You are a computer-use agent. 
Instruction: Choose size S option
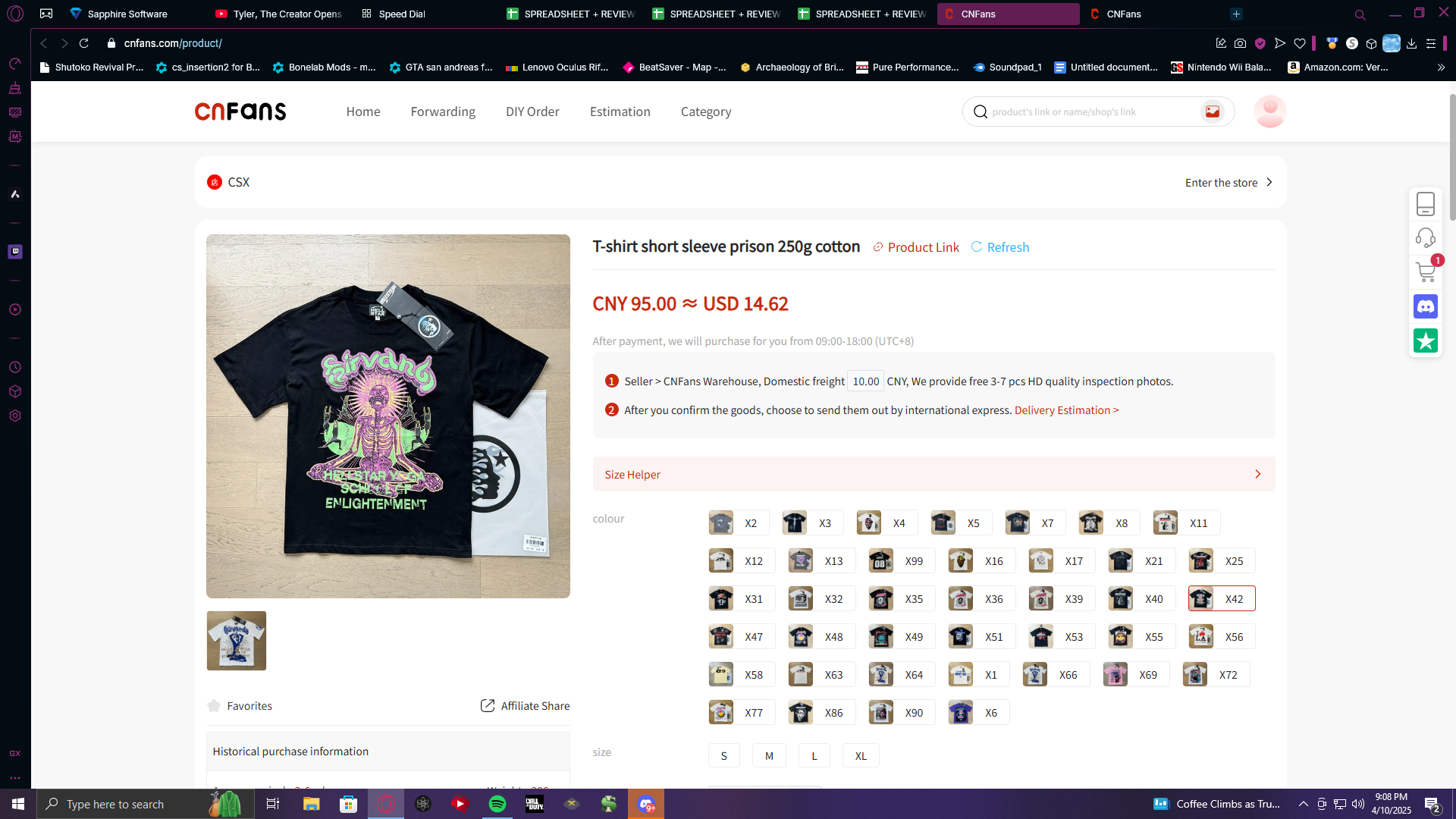(723, 755)
